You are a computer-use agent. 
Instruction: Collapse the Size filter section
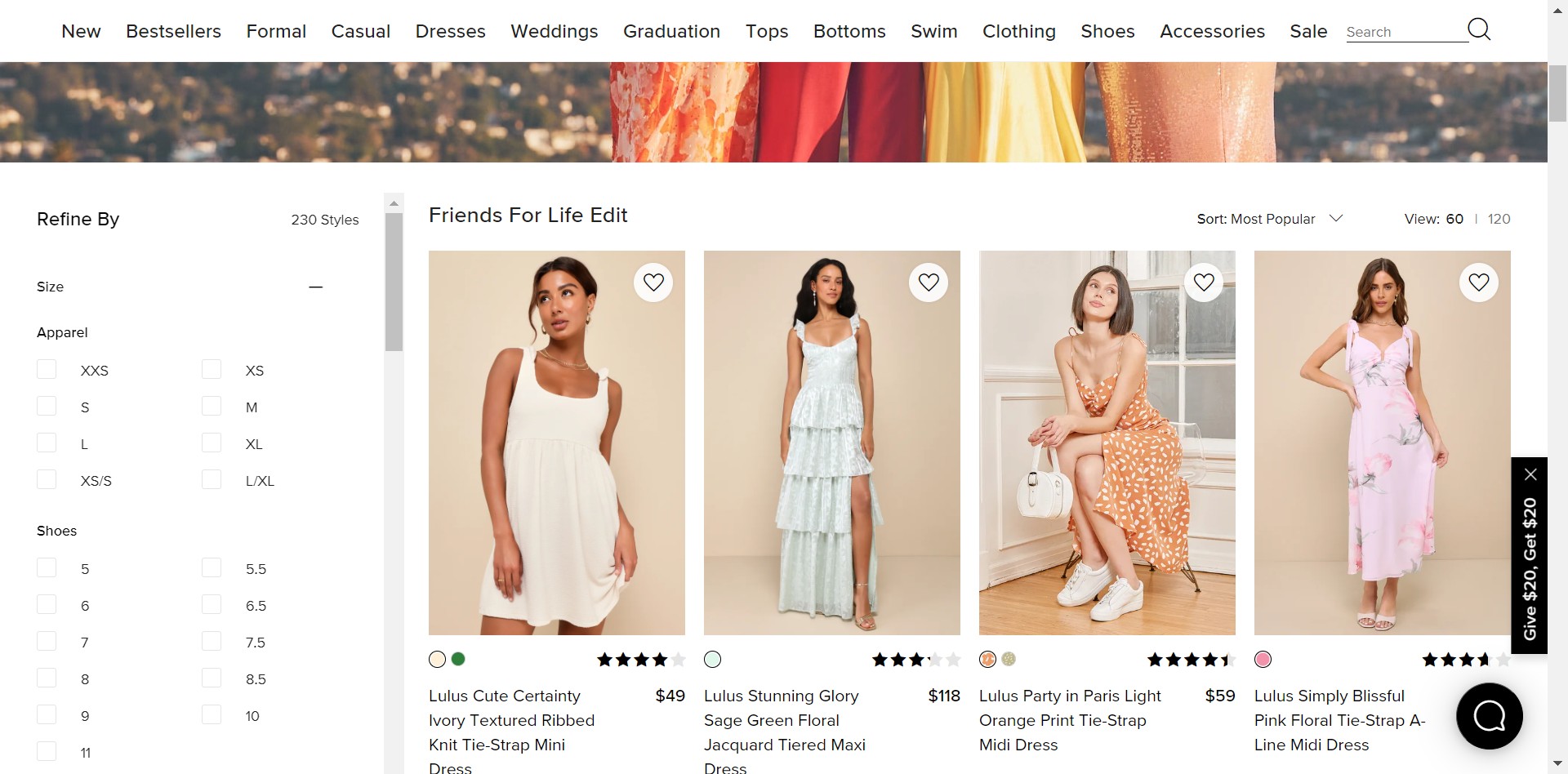point(316,287)
